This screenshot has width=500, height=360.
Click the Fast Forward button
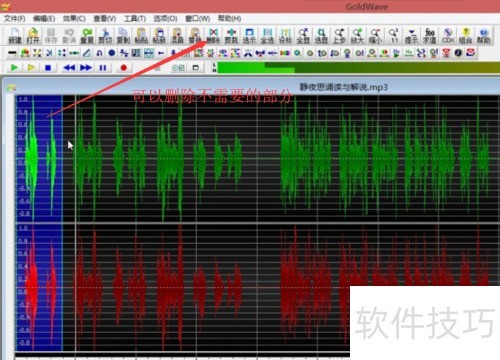pos(86,68)
